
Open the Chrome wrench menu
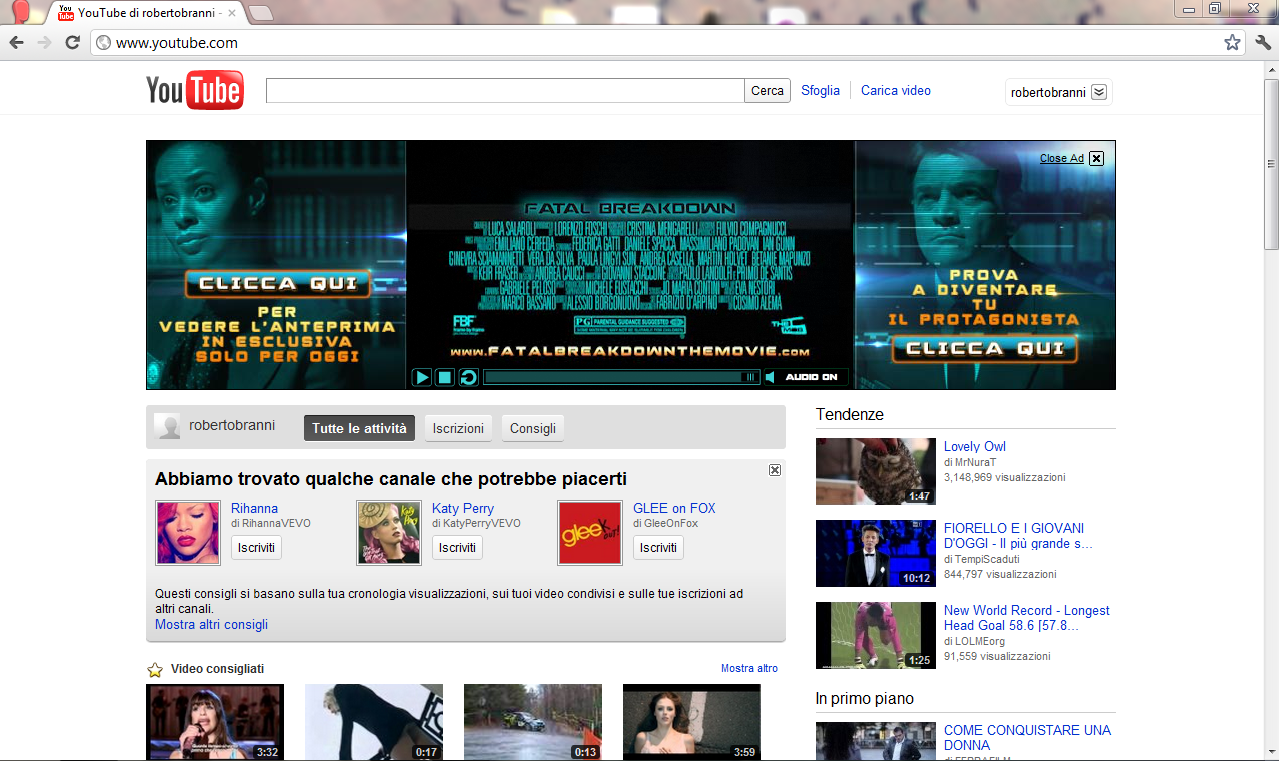pos(1262,43)
